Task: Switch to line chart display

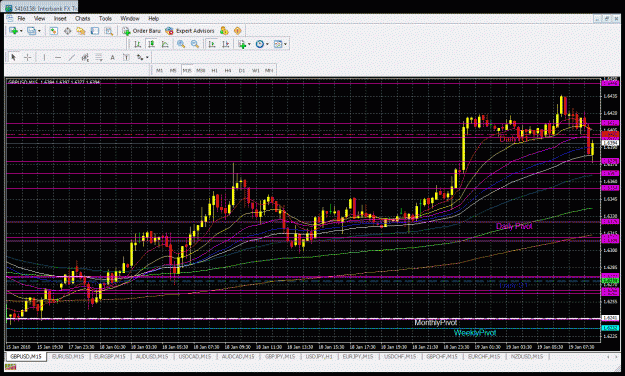Action: pos(165,44)
